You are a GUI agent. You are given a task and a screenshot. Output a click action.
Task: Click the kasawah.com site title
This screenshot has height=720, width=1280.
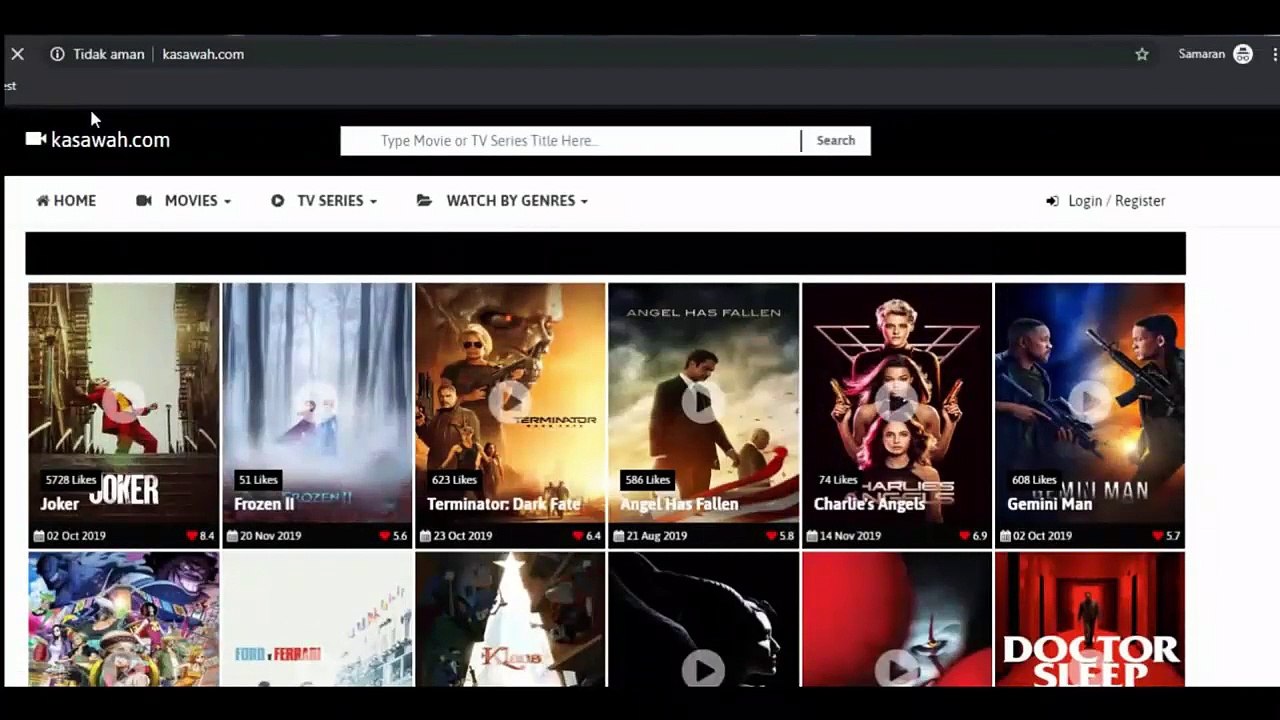tap(110, 140)
